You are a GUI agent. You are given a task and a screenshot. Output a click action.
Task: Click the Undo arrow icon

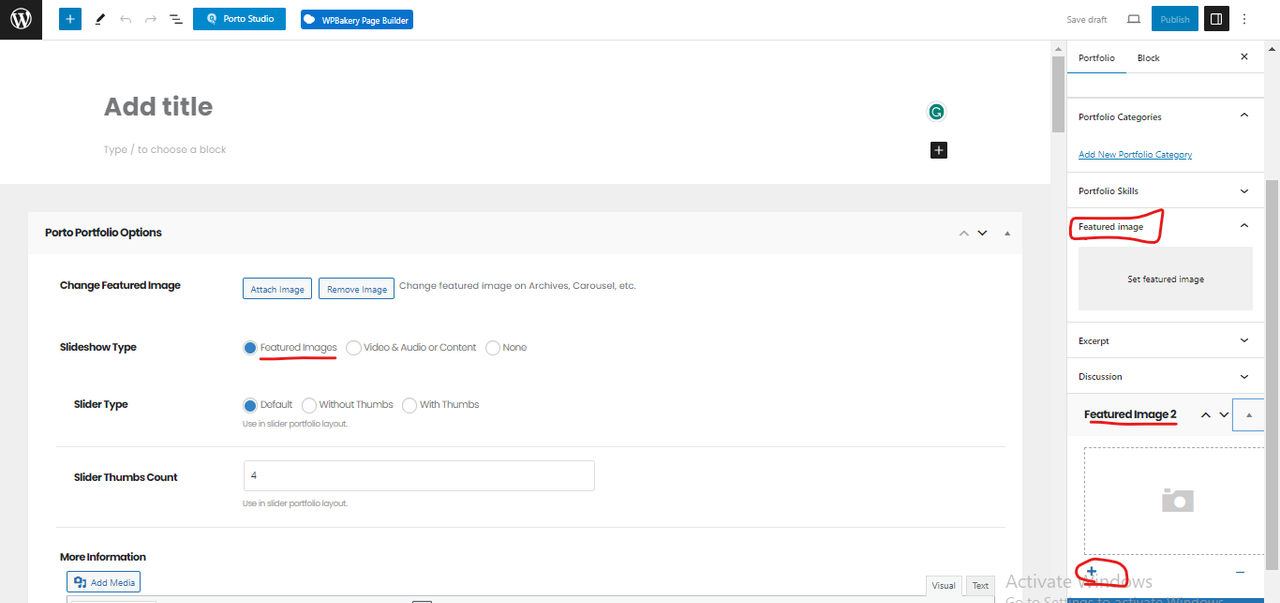125,19
